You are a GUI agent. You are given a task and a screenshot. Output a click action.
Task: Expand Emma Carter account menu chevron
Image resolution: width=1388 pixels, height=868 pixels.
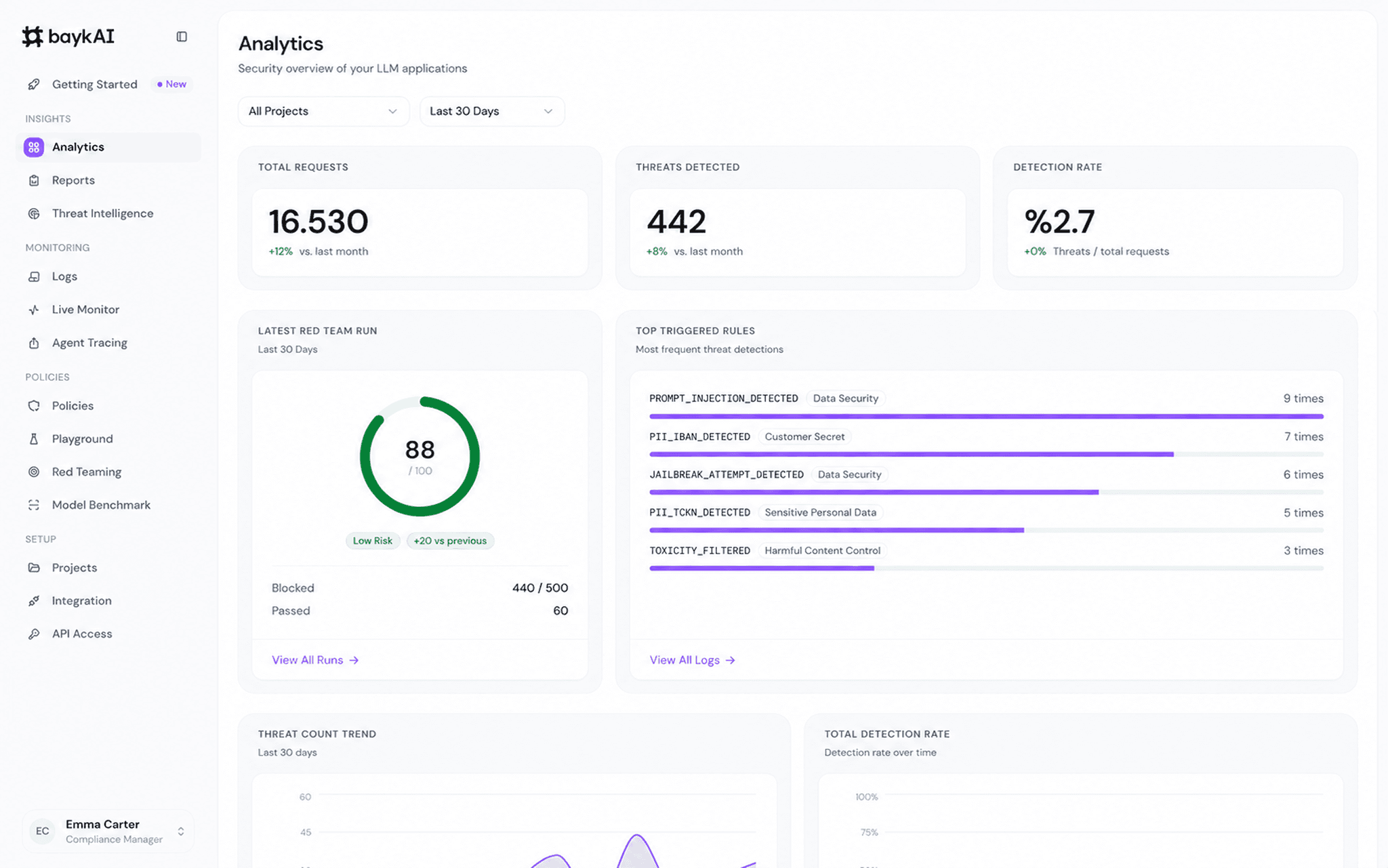click(181, 831)
